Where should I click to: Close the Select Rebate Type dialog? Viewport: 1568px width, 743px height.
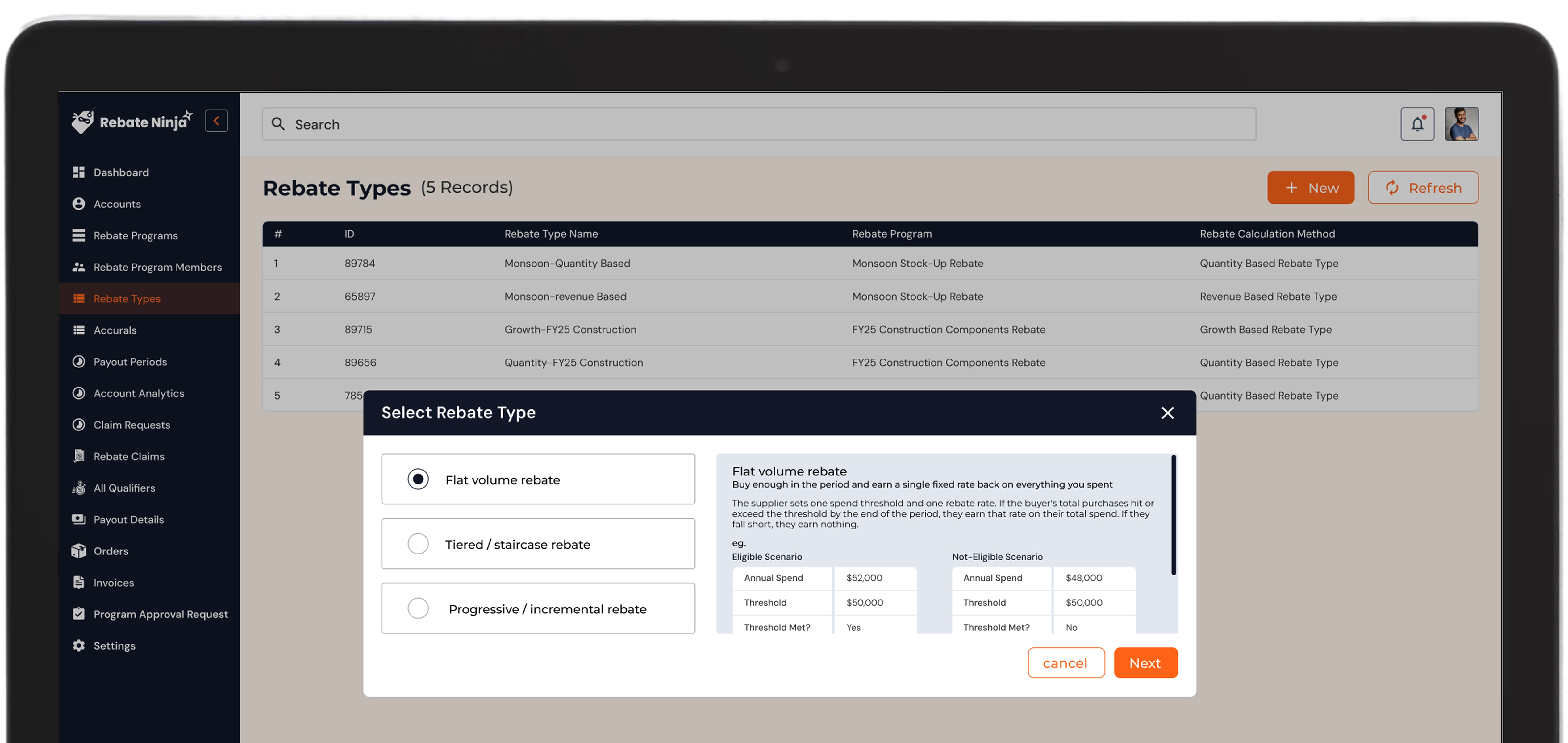pyautogui.click(x=1167, y=413)
